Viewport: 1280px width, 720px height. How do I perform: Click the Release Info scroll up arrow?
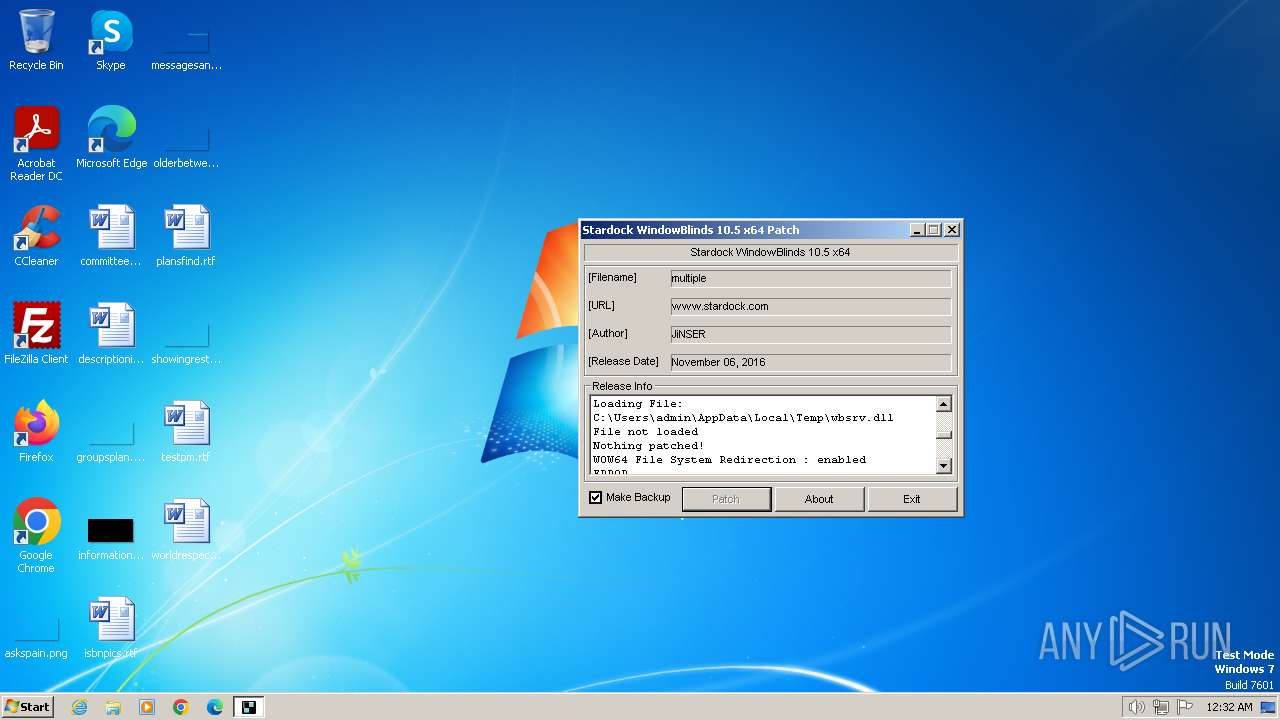click(x=943, y=405)
